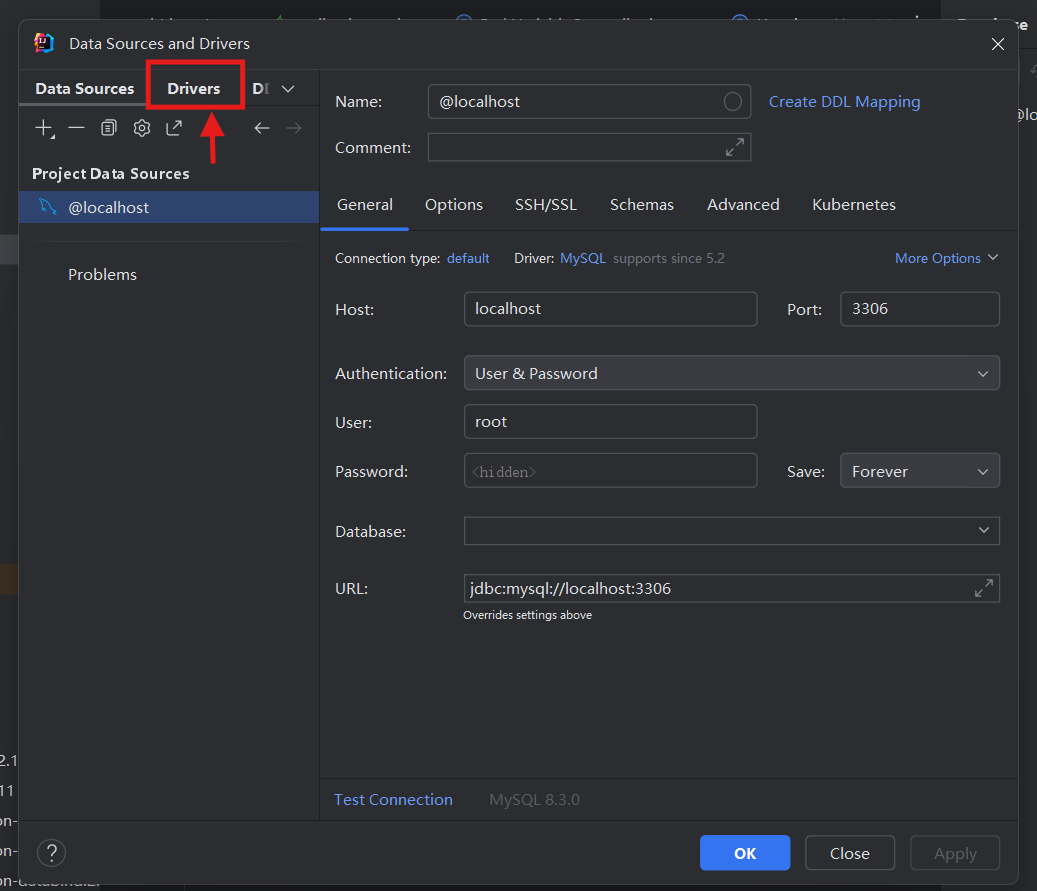Open the Schemas tab
The height and width of the screenshot is (891, 1037).
point(642,204)
